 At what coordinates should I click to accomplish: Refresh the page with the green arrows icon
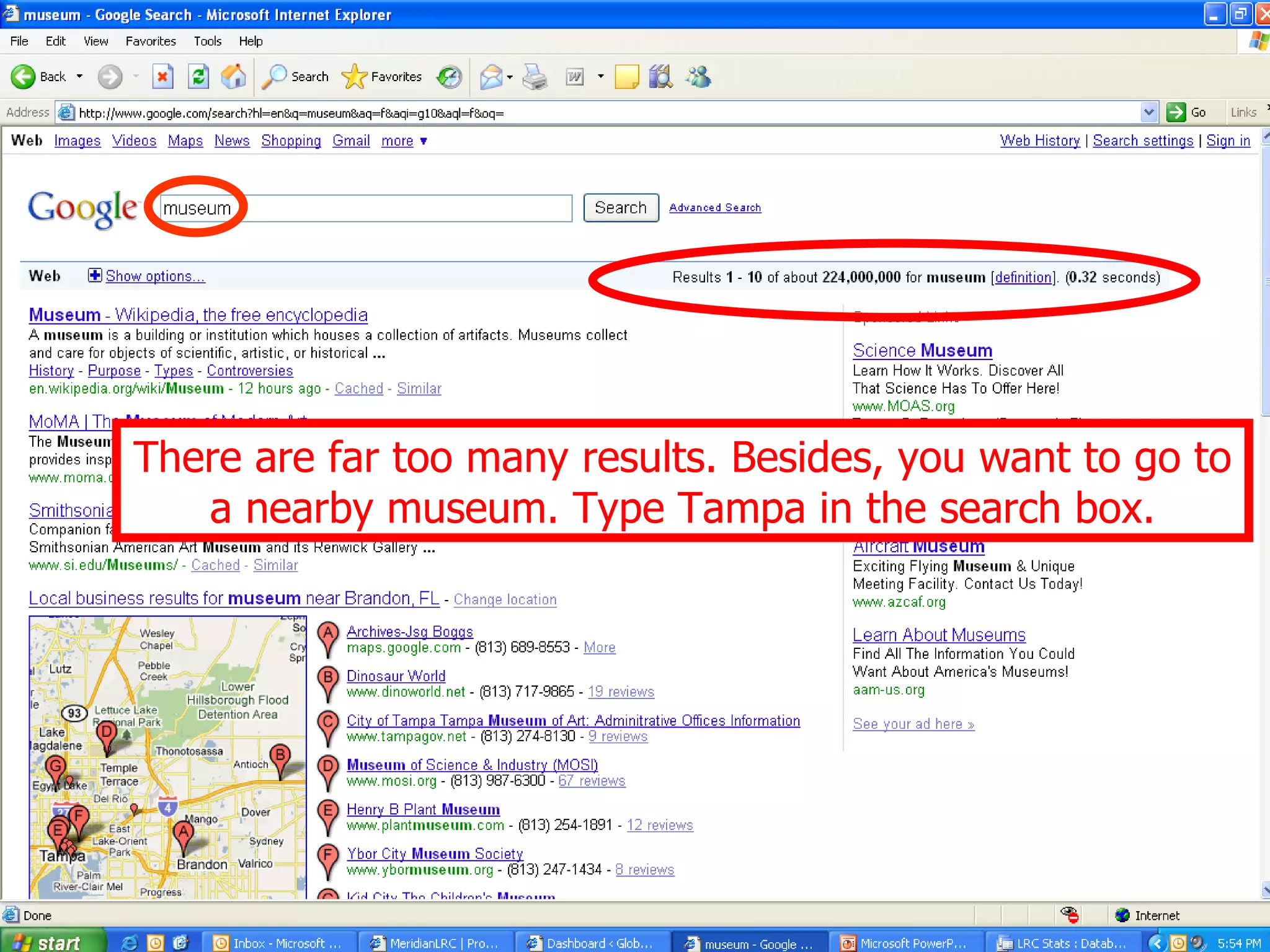(x=198, y=77)
